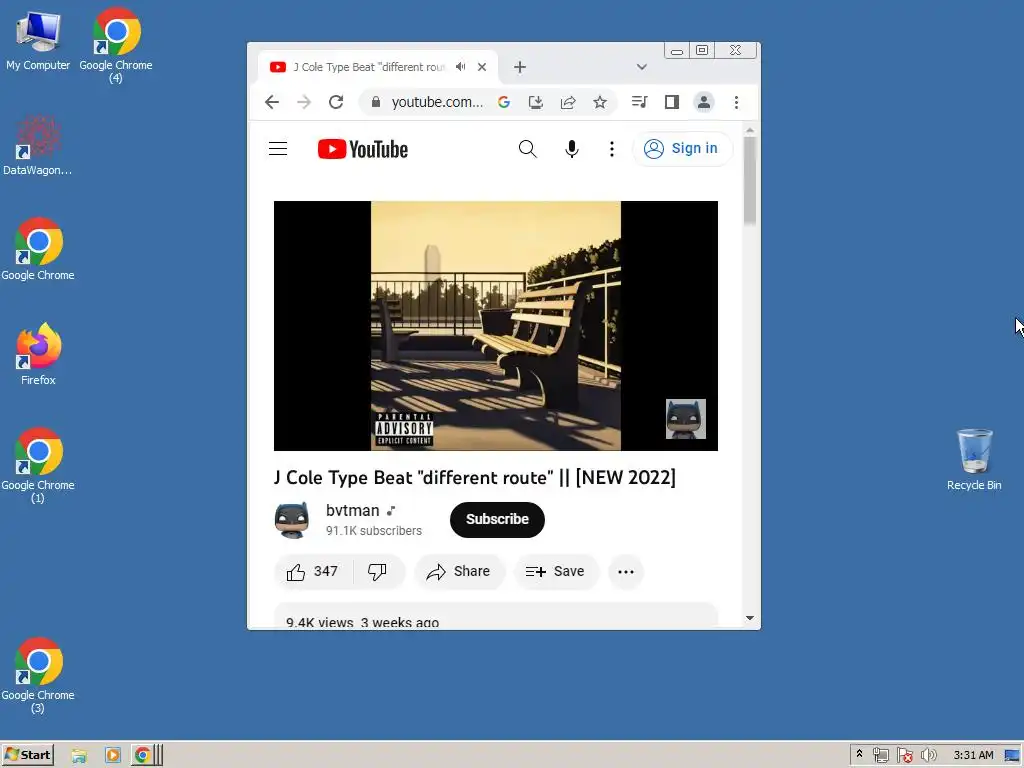Click the video title text

(x=475, y=477)
